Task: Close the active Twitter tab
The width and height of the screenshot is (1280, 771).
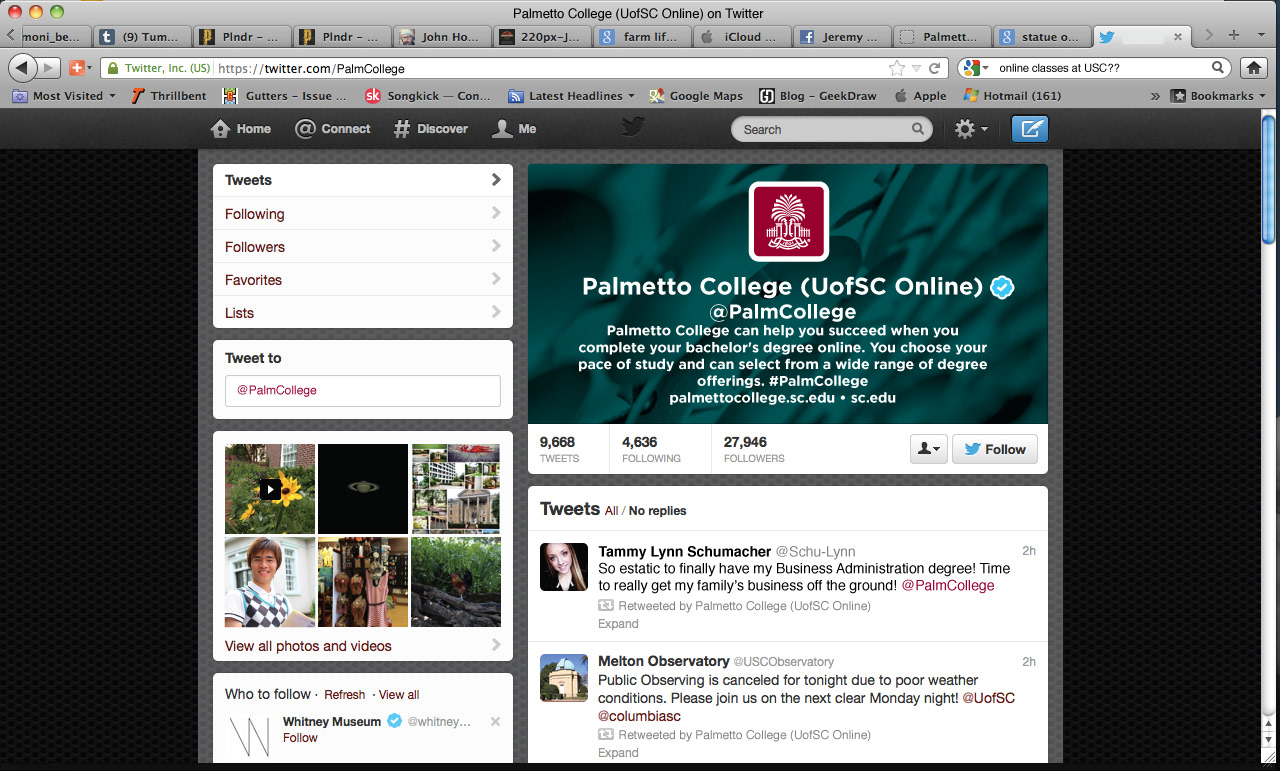Action: click(x=1178, y=36)
